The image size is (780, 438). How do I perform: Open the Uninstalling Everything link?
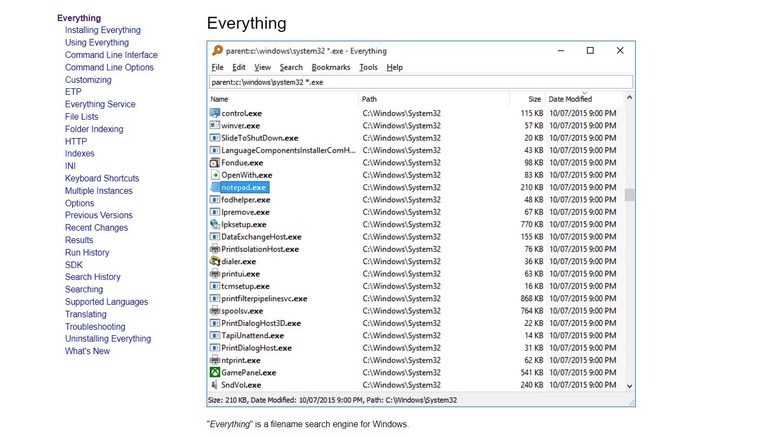click(x=108, y=338)
